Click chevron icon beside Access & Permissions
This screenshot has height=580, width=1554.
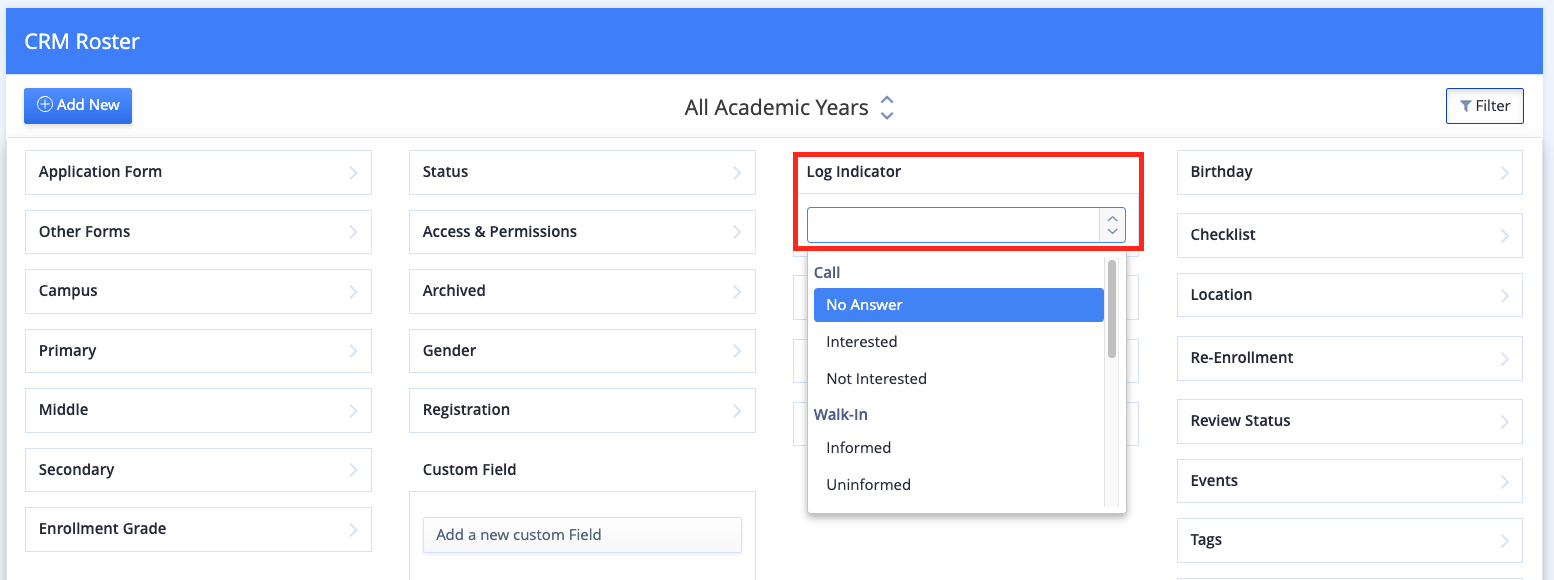[x=737, y=232]
